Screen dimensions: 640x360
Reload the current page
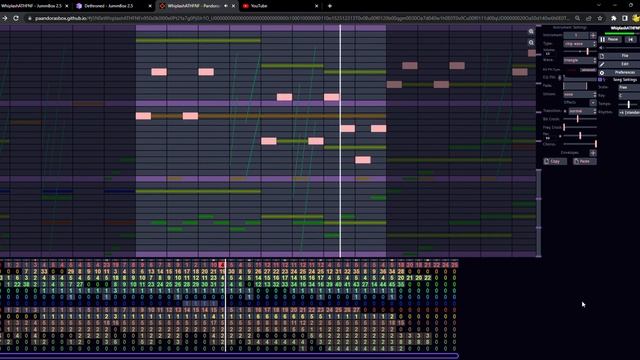coord(16,18)
